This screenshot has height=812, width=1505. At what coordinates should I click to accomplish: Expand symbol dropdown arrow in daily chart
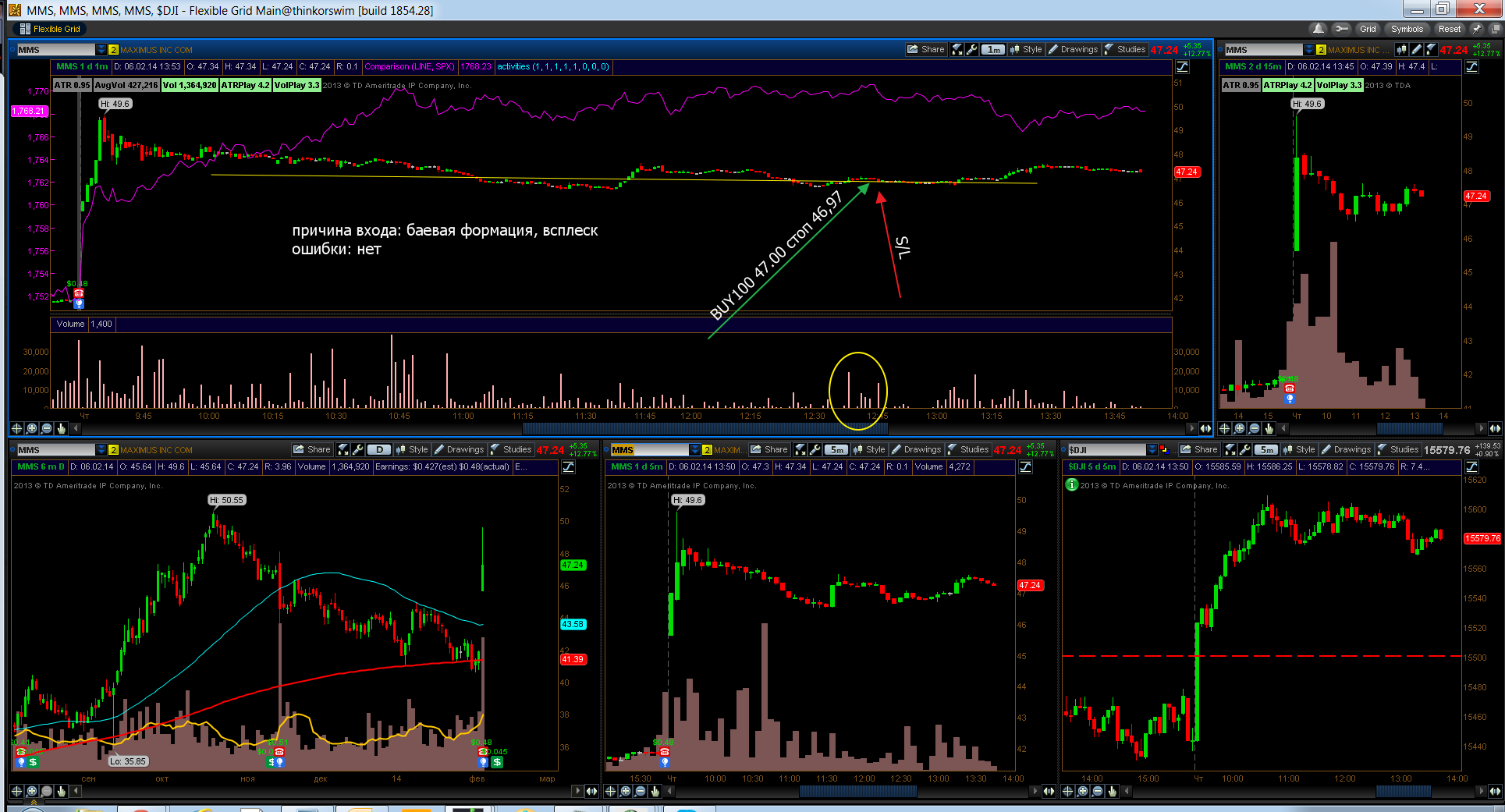[x=101, y=449]
